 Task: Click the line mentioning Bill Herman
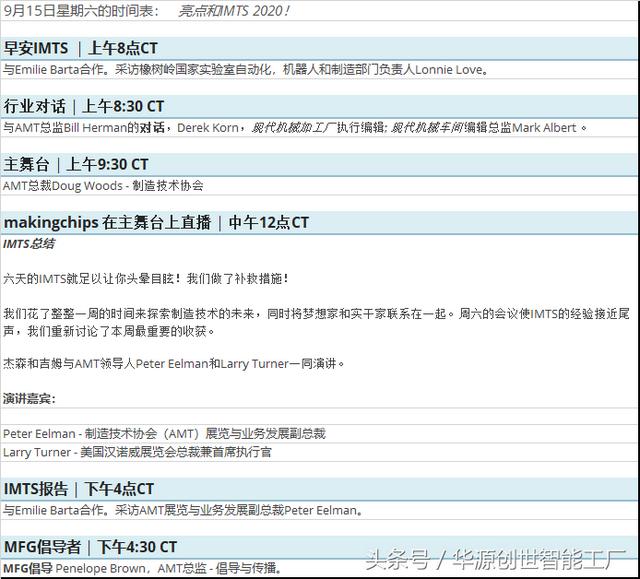[295, 128]
